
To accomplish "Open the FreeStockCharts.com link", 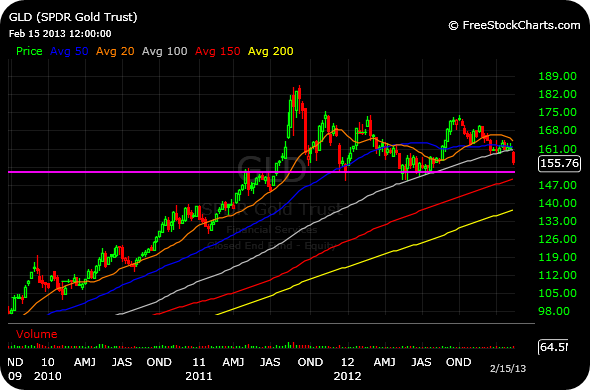I will click(514, 25).
